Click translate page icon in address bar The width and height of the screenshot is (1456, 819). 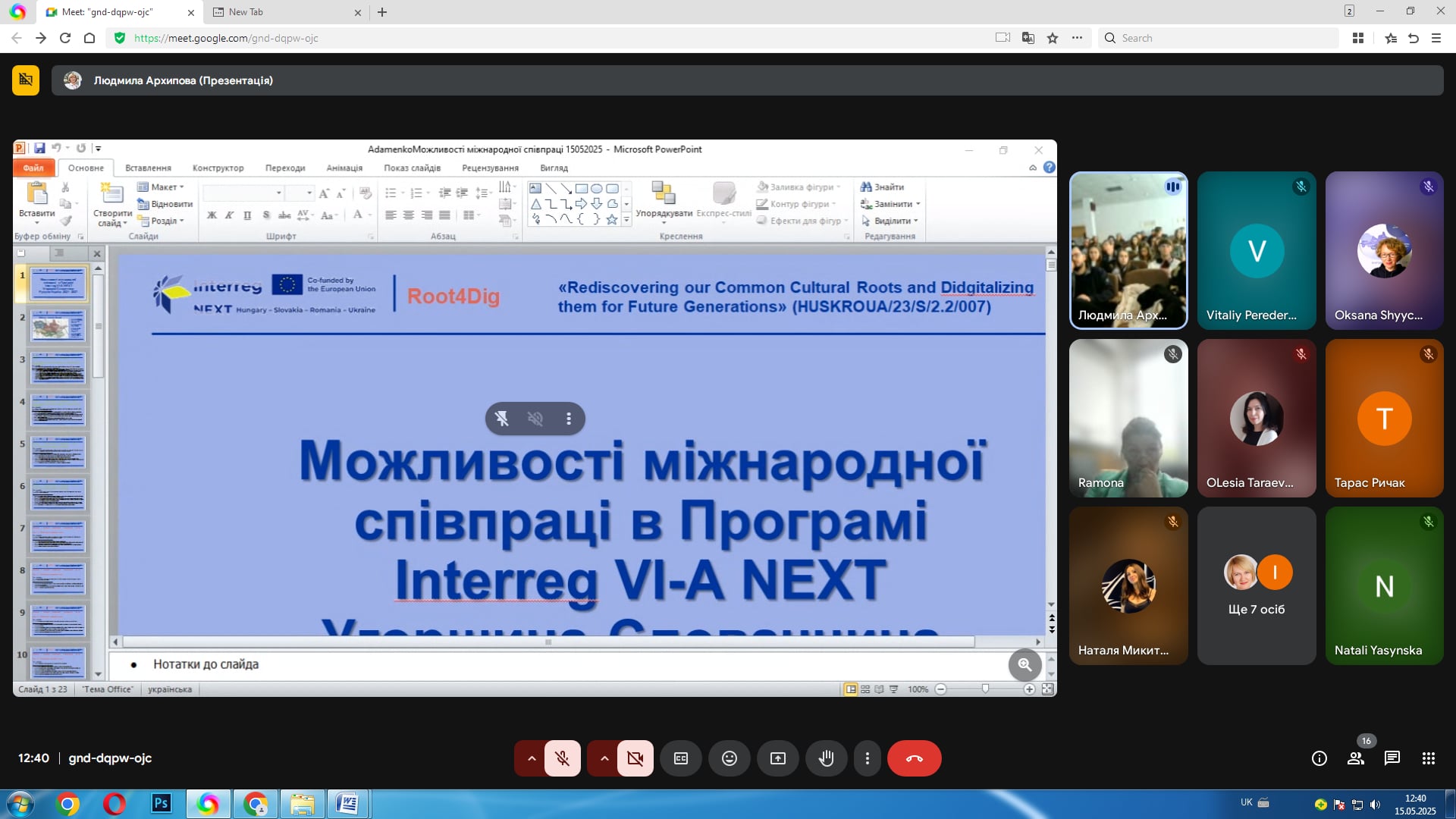pos(1028,38)
